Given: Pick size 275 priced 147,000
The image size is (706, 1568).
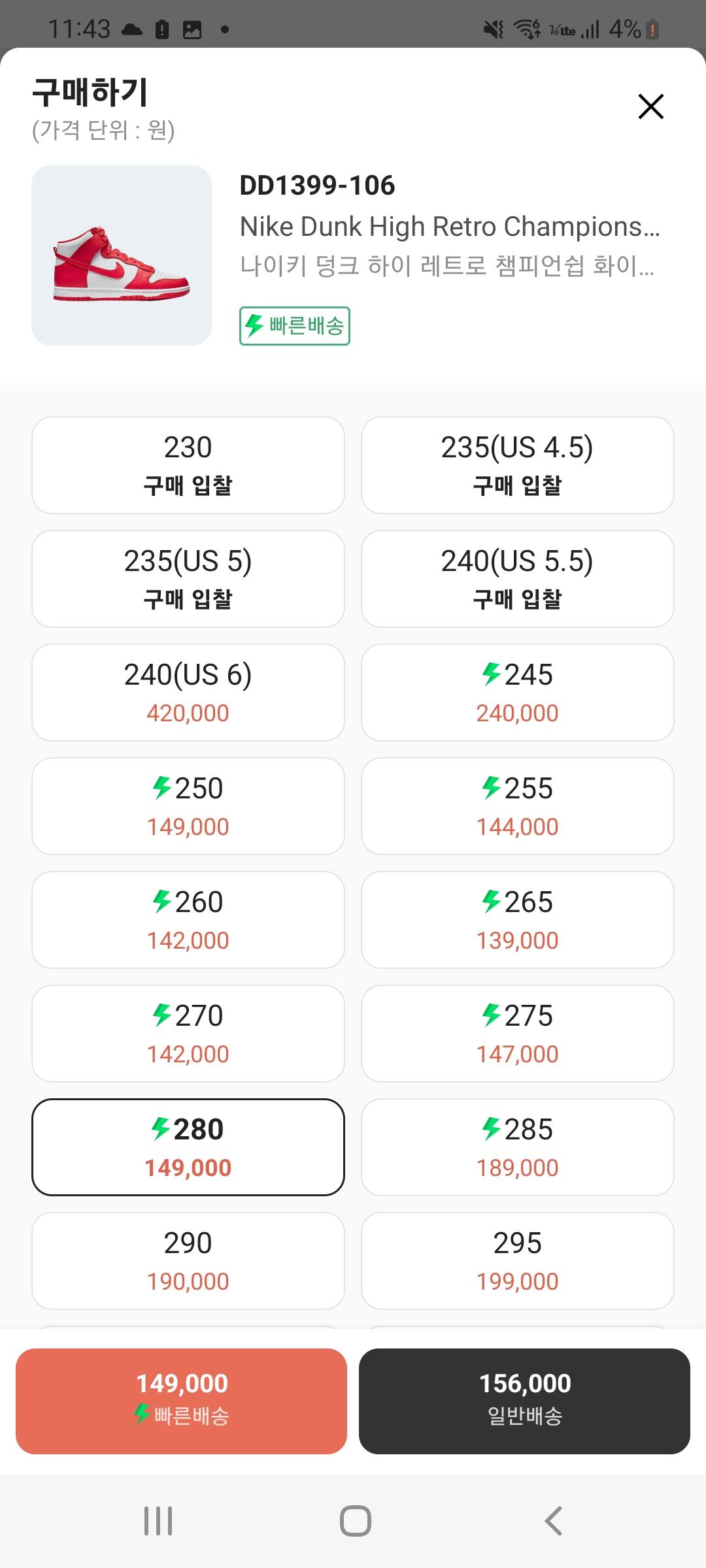Looking at the screenshot, I should pos(517,1034).
